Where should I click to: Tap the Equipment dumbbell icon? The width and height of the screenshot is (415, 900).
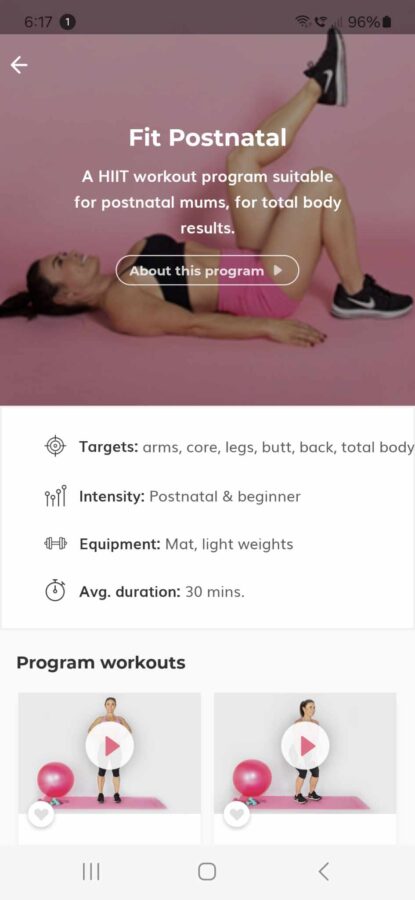[x=55, y=544]
